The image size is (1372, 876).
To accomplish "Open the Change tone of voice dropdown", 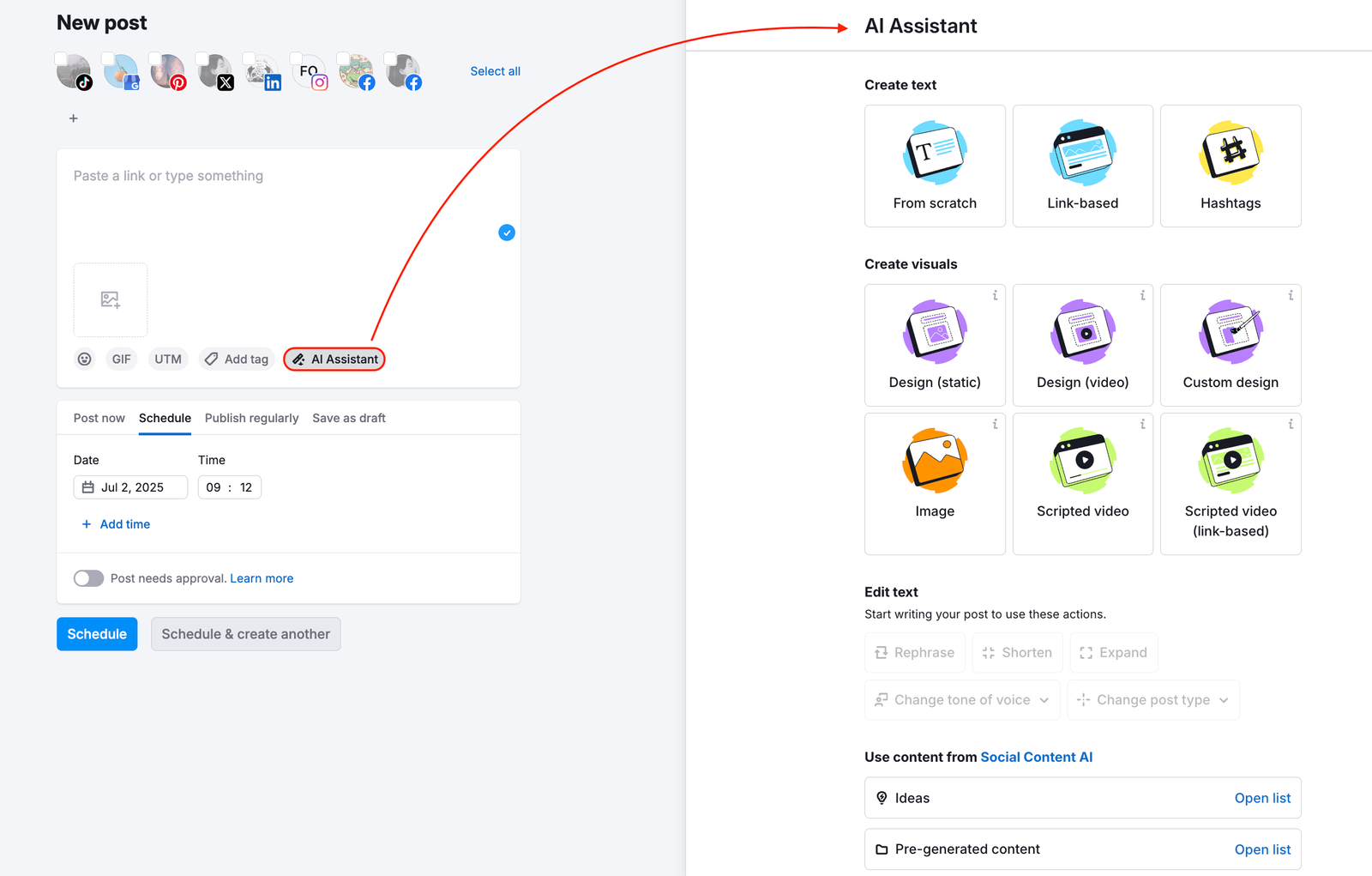I will point(961,699).
